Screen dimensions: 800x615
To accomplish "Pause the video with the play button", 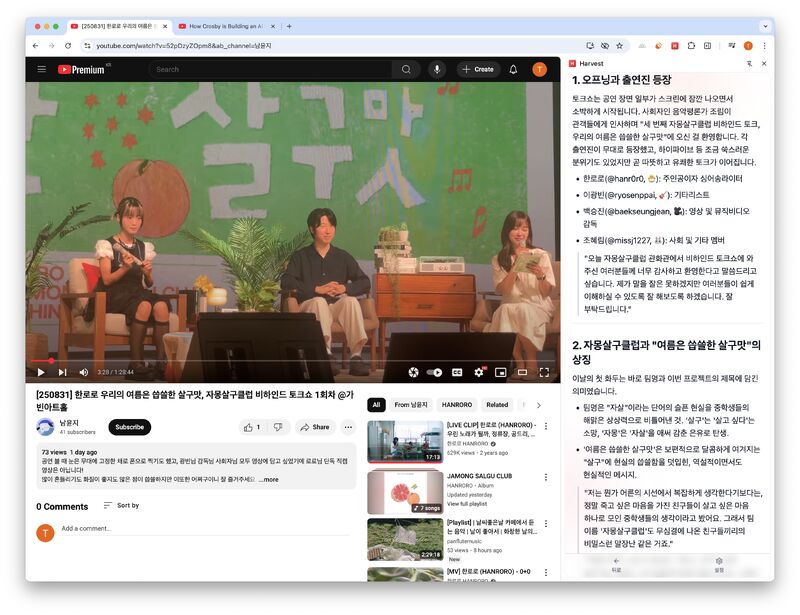I will (x=41, y=372).
